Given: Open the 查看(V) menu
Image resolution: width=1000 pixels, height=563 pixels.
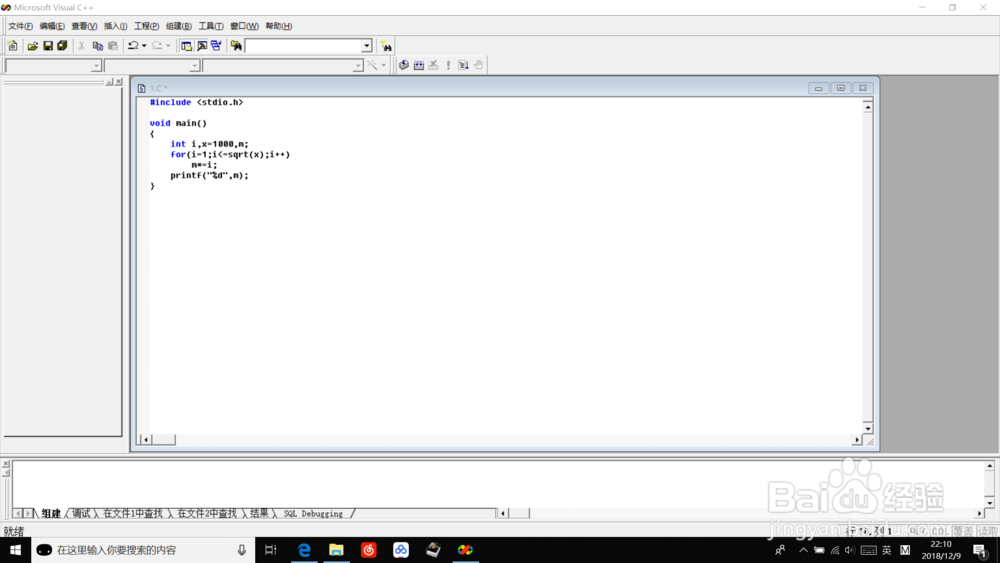Looking at the screenshot, I should [84, 26].
